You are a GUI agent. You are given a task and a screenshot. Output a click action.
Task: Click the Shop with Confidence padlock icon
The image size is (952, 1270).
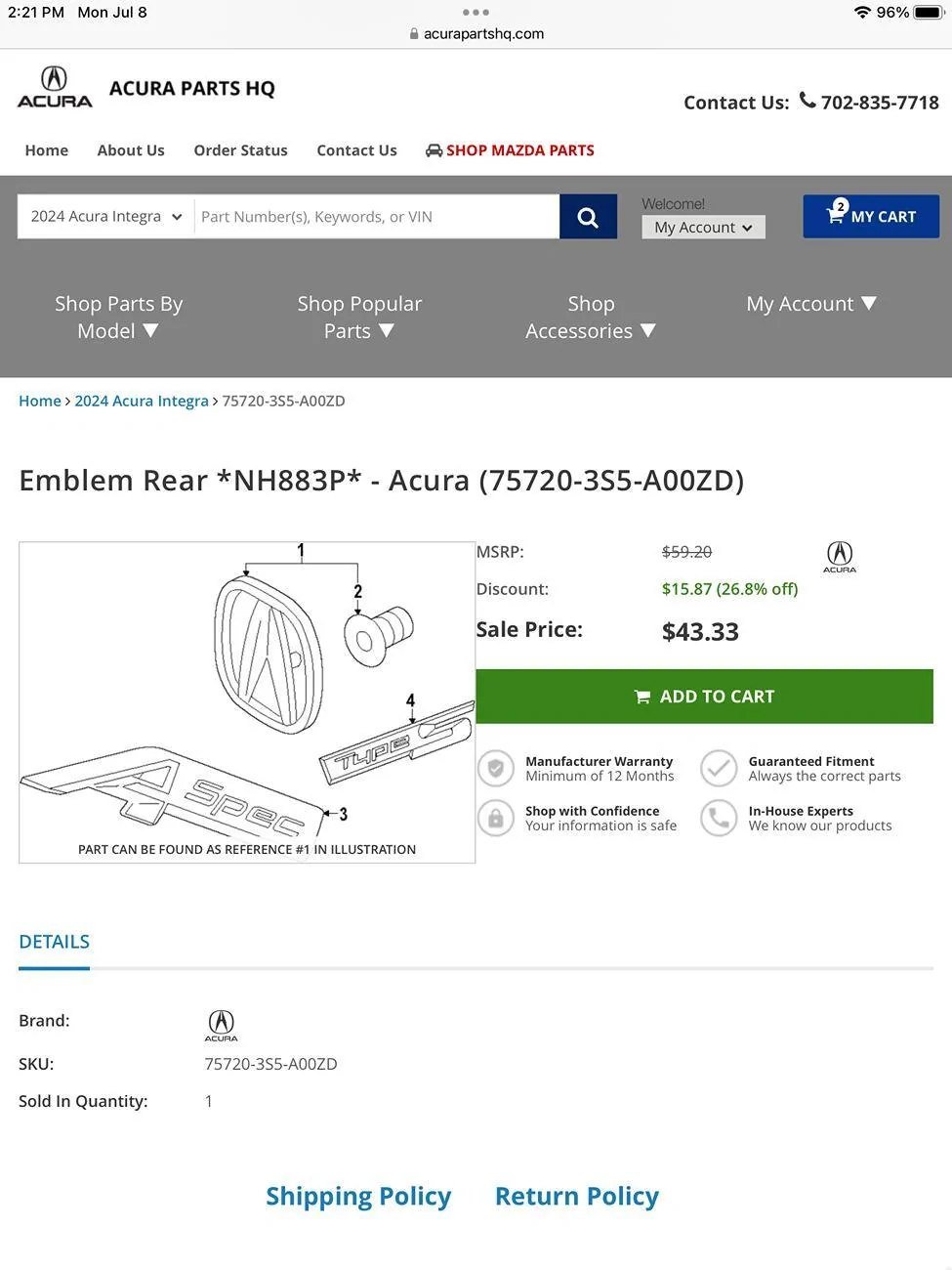pyautogui.click(x=496, y=818)
